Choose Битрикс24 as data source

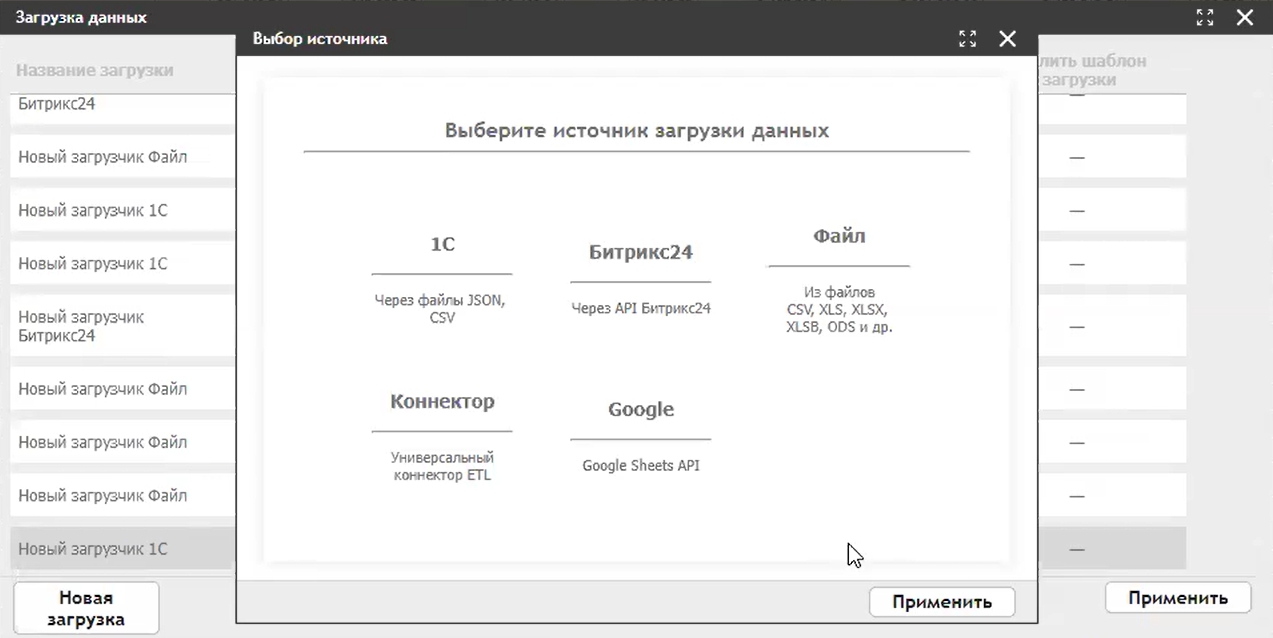641,279
